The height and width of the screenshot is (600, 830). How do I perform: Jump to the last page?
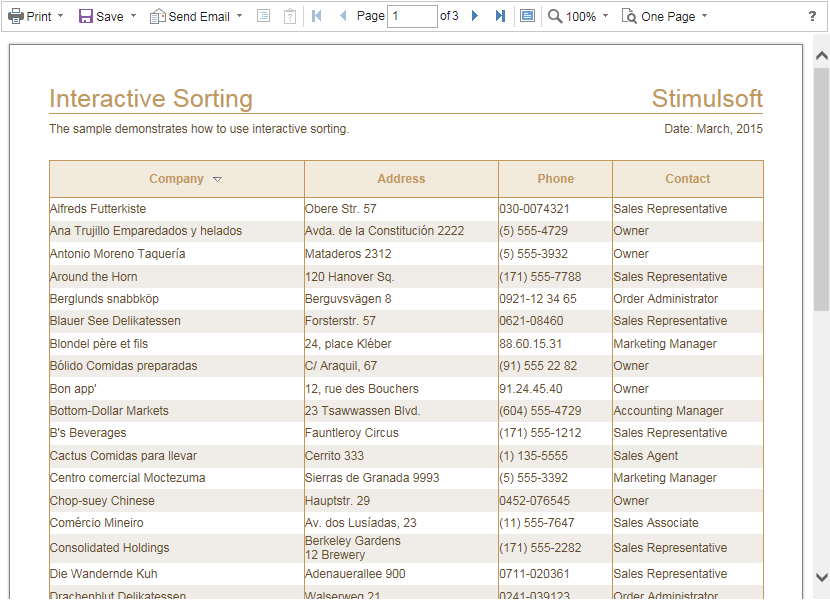500,16
